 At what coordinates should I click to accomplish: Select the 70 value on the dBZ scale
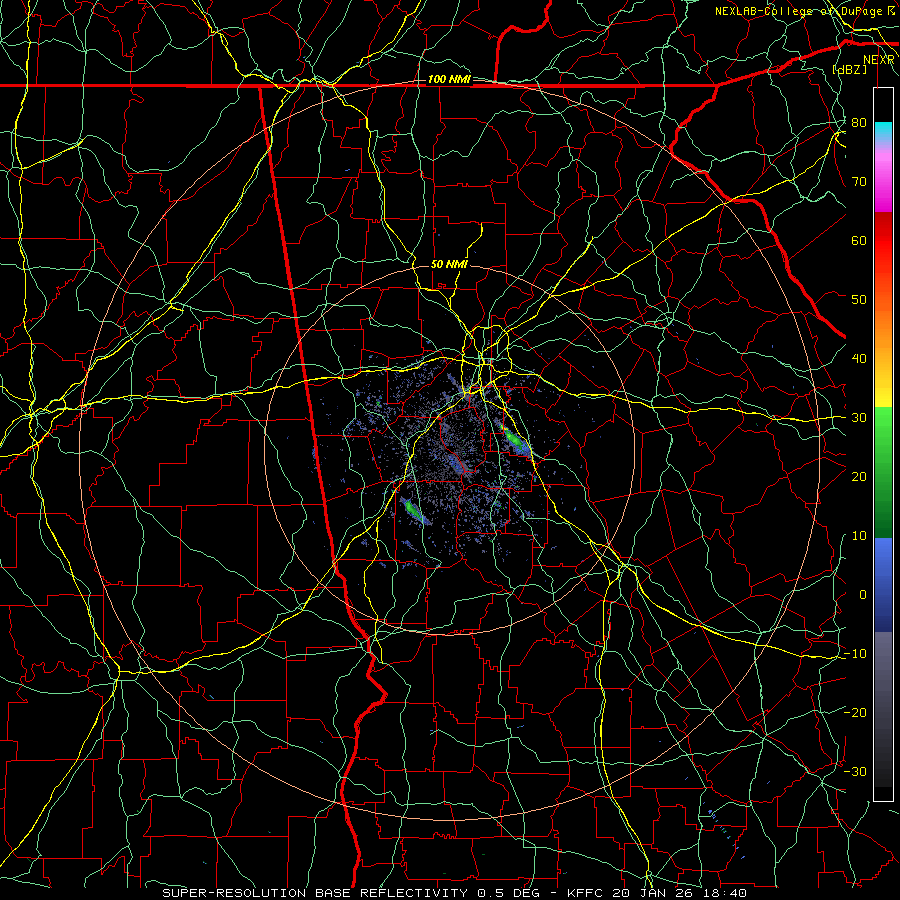pos(859,182)
